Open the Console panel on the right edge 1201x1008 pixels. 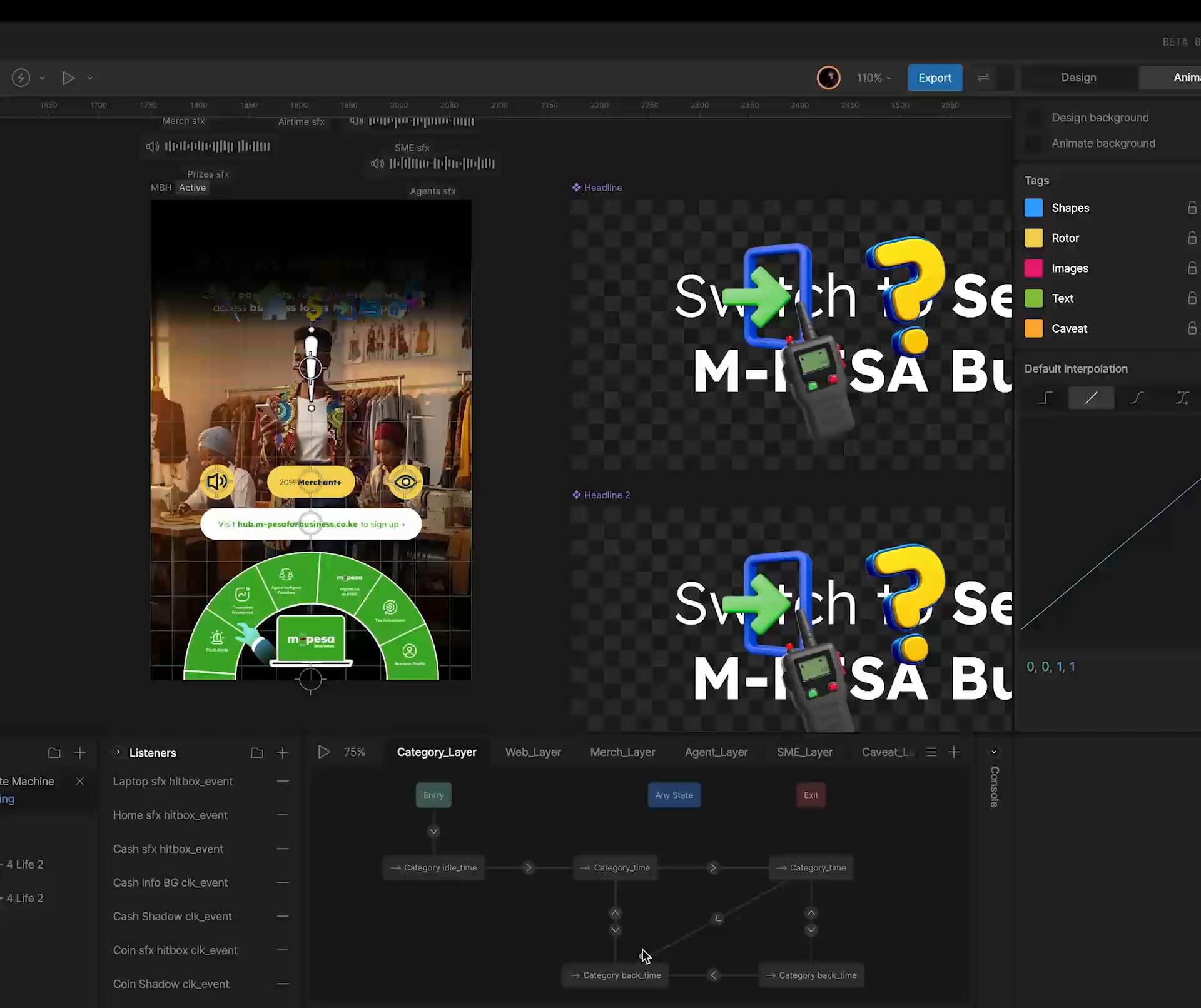[995, 785]
